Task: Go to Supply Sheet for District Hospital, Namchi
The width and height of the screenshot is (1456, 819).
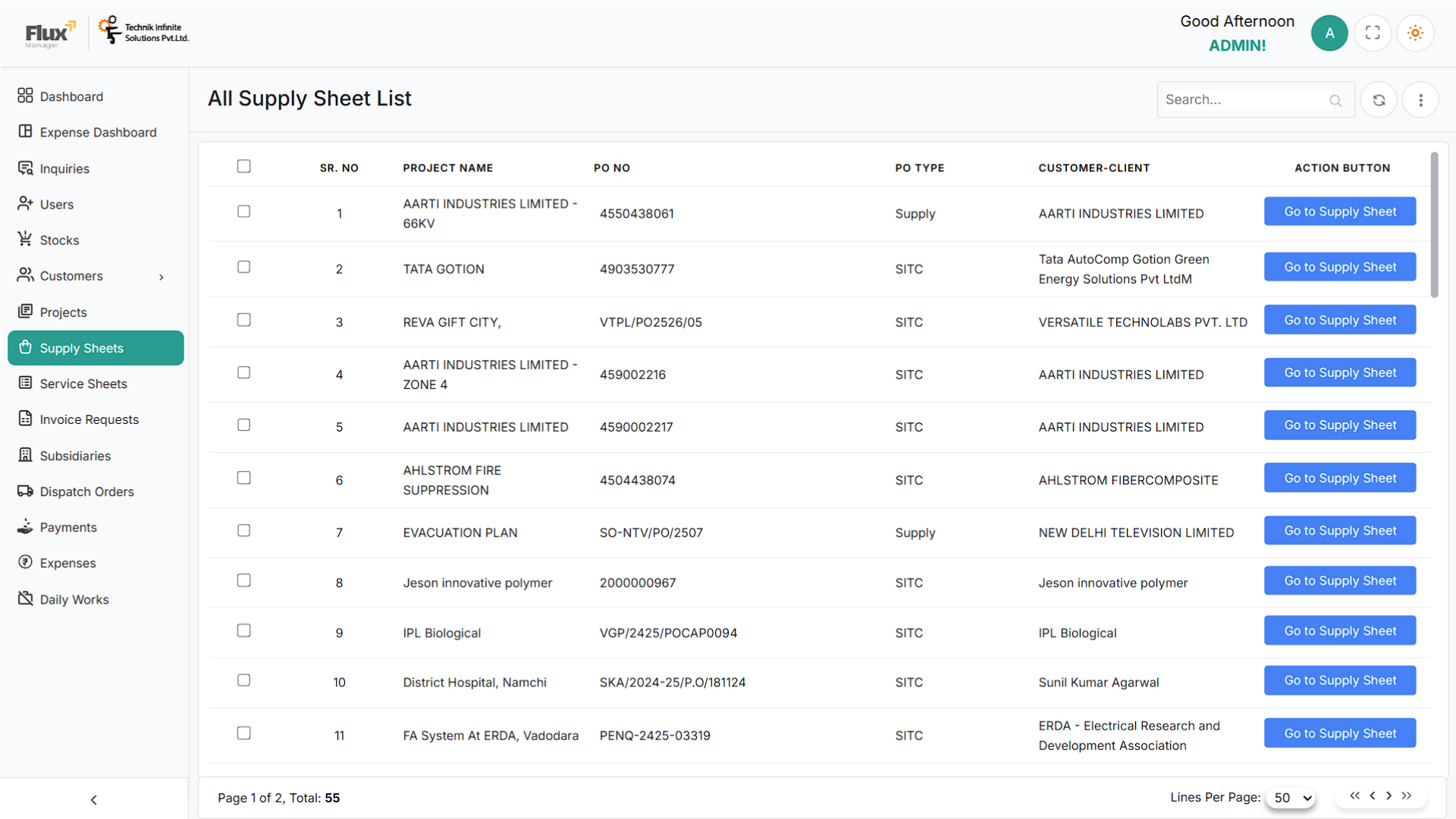Action: pos(1339,680)
